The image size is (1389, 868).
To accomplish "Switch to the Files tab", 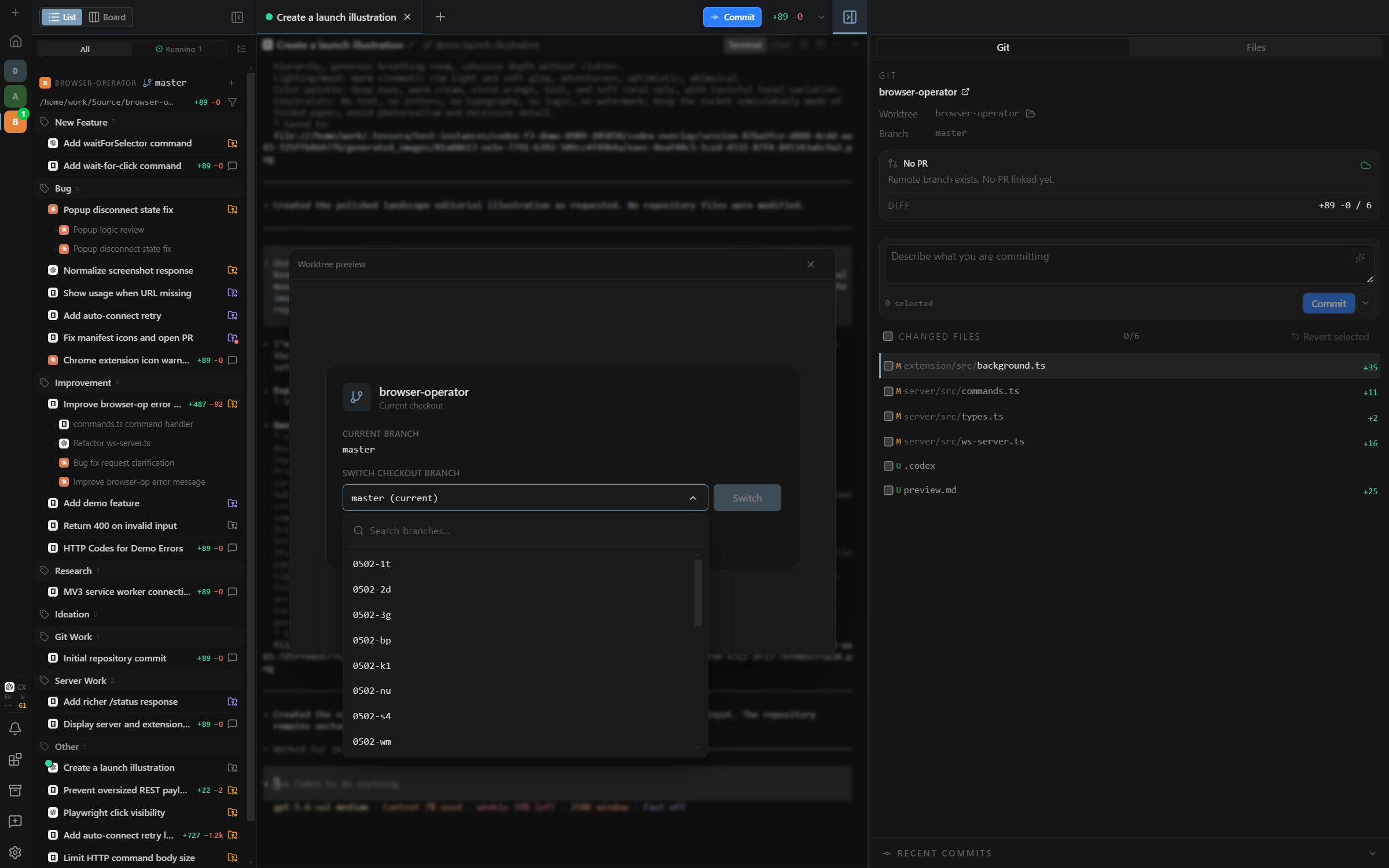I will point(1255,47).
